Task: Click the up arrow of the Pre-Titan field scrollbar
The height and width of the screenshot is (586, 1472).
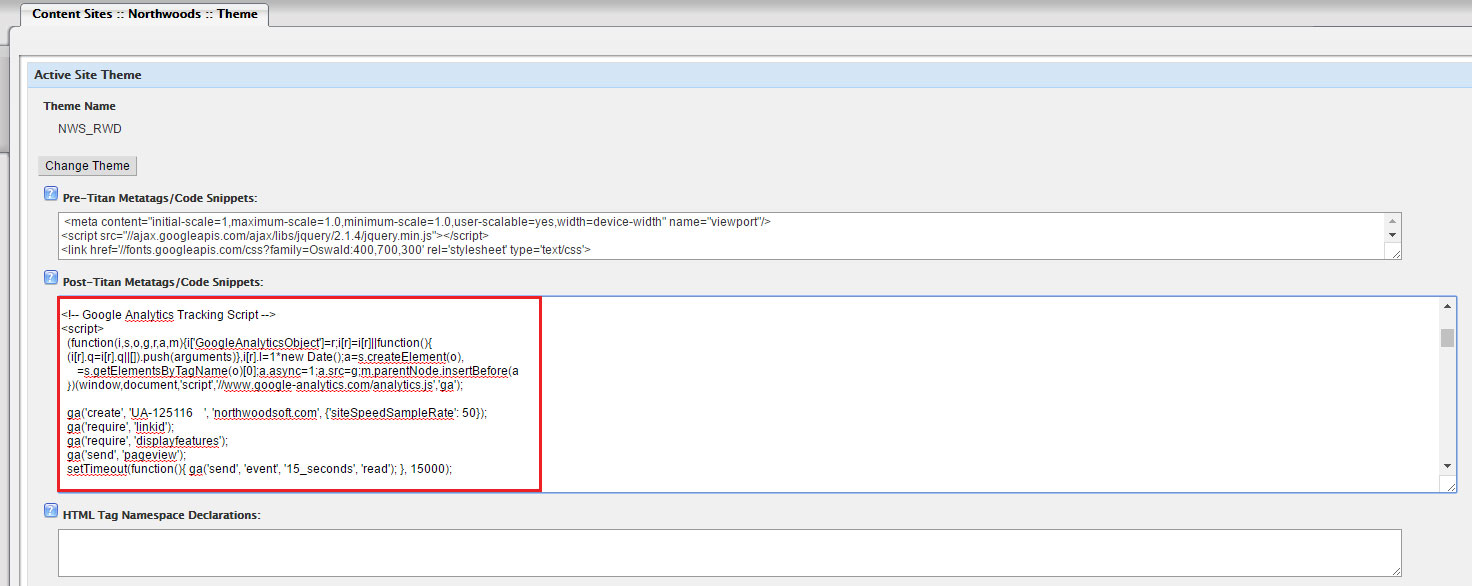Action: click(1392, 220)
